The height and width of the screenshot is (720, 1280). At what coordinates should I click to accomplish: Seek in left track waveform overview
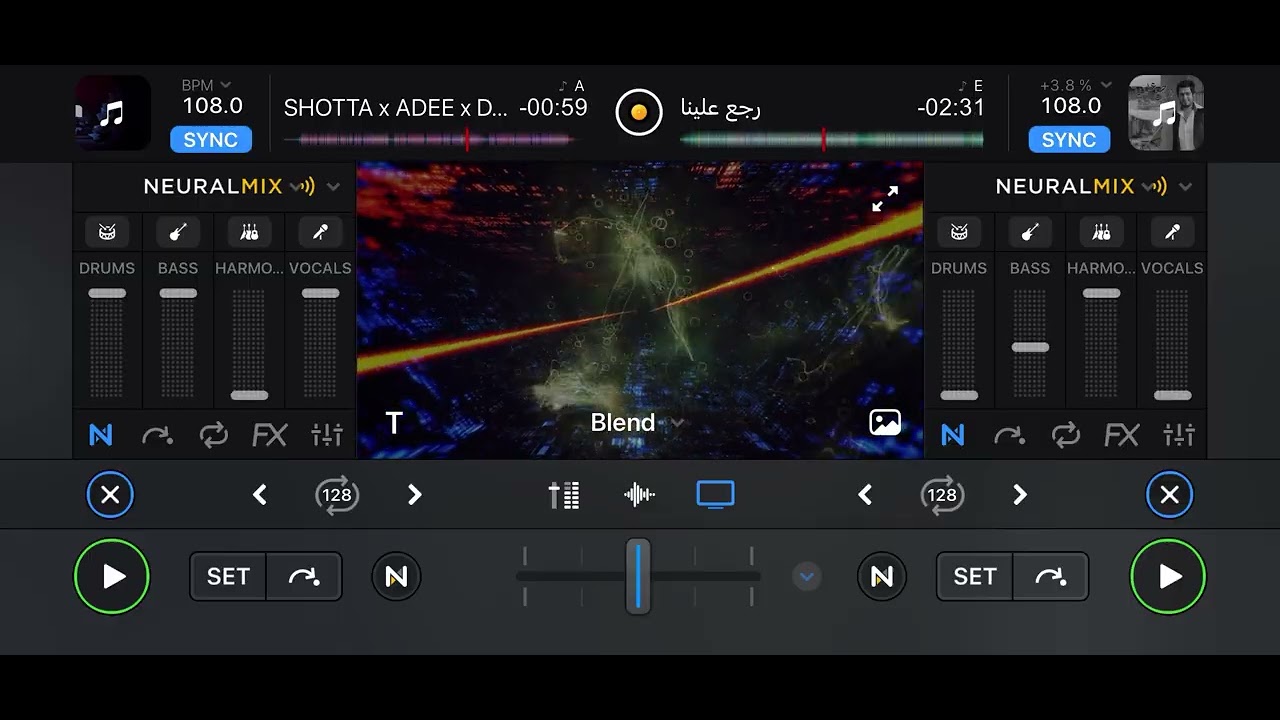[431, 140]
